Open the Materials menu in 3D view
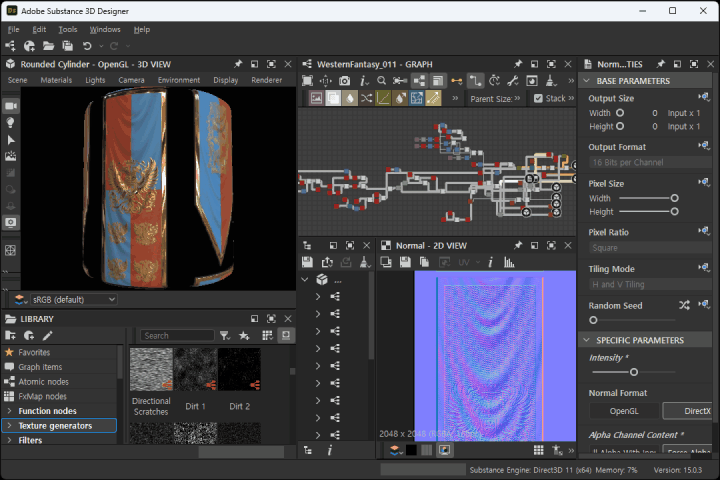 (56, 80)
